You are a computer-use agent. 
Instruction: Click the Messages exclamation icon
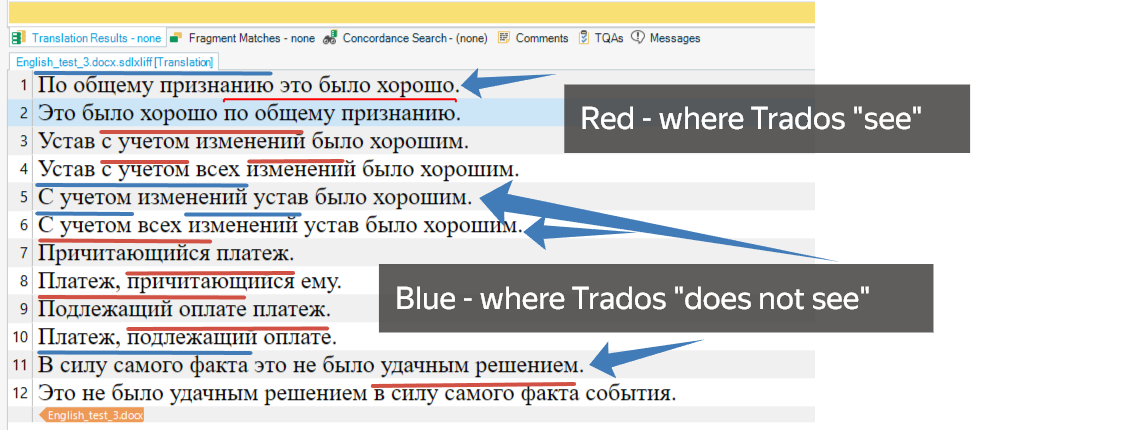638,38
